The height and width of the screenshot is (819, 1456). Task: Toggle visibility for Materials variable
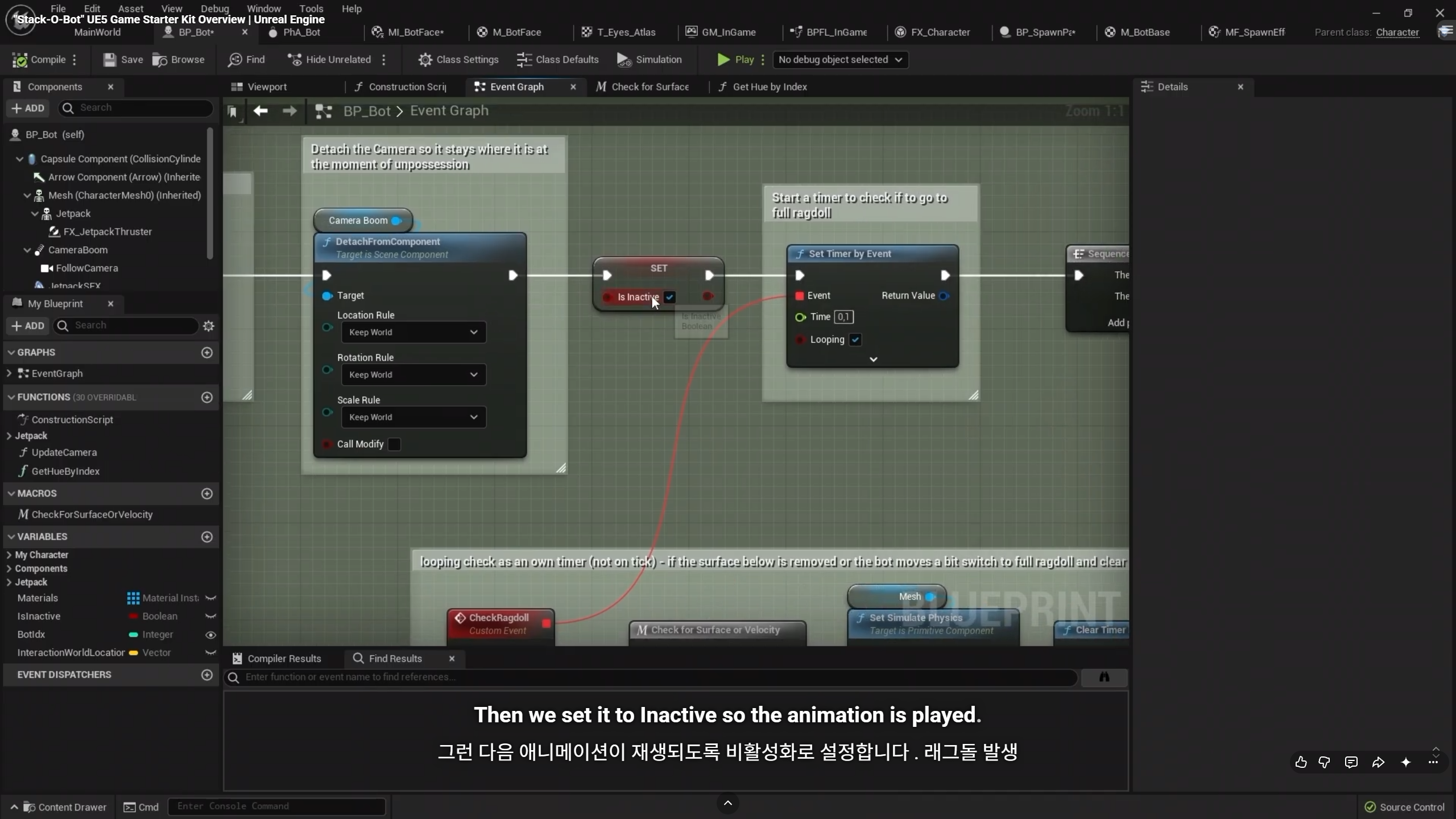(210, 598)
